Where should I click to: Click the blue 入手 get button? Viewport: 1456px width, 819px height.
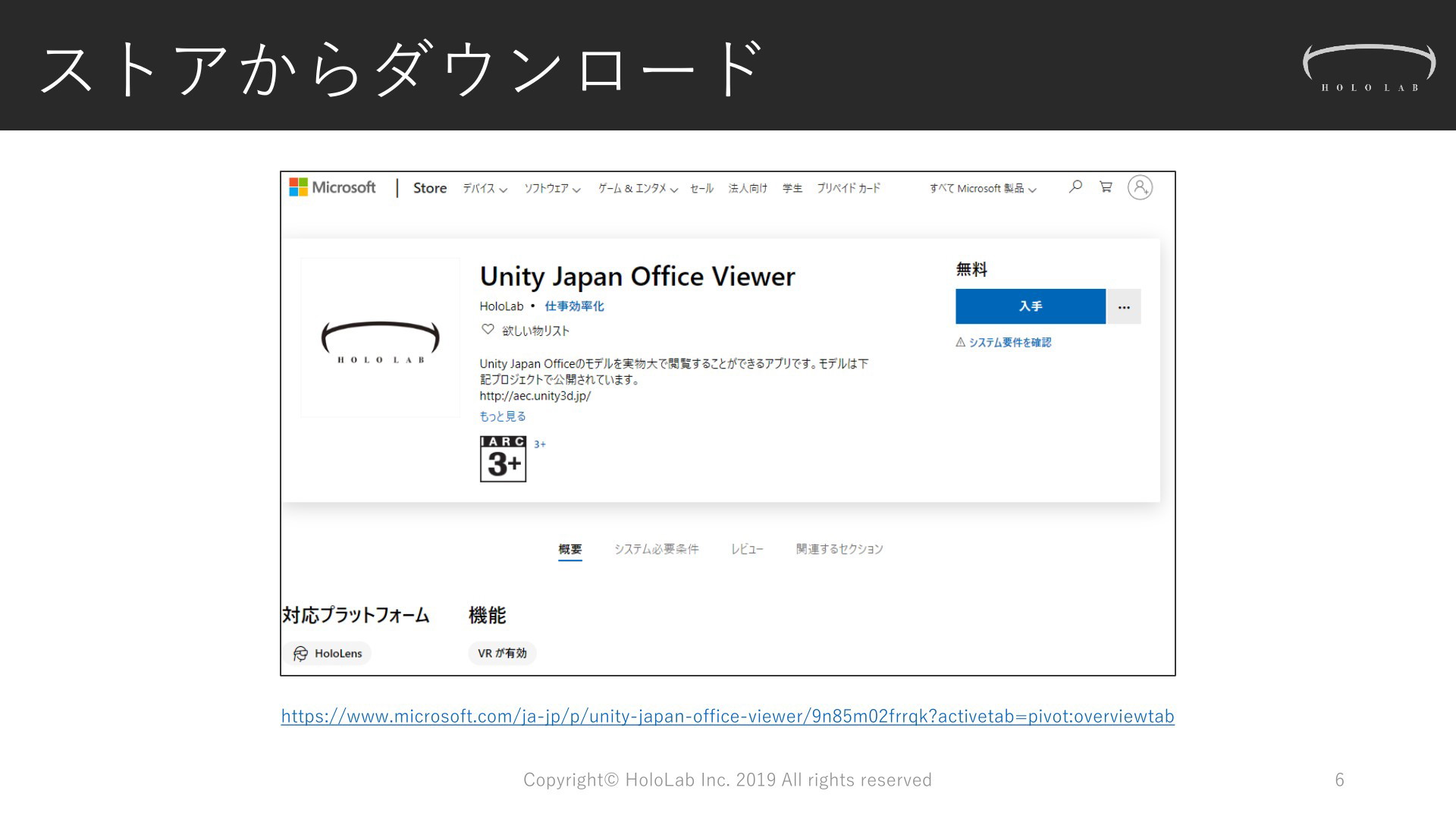click(1031, 306)
